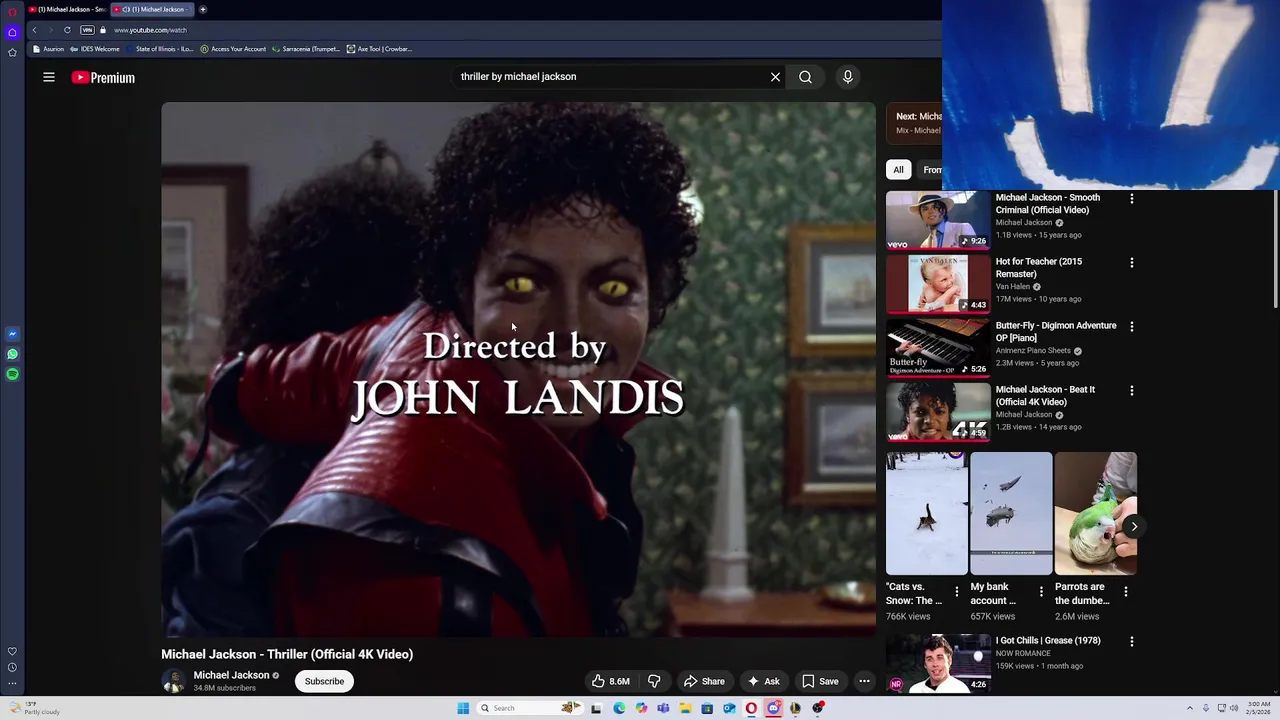Screen dimensions: 1280x720
Task: Open Michael Jackson channel avatar
Action: pos(173,681)
